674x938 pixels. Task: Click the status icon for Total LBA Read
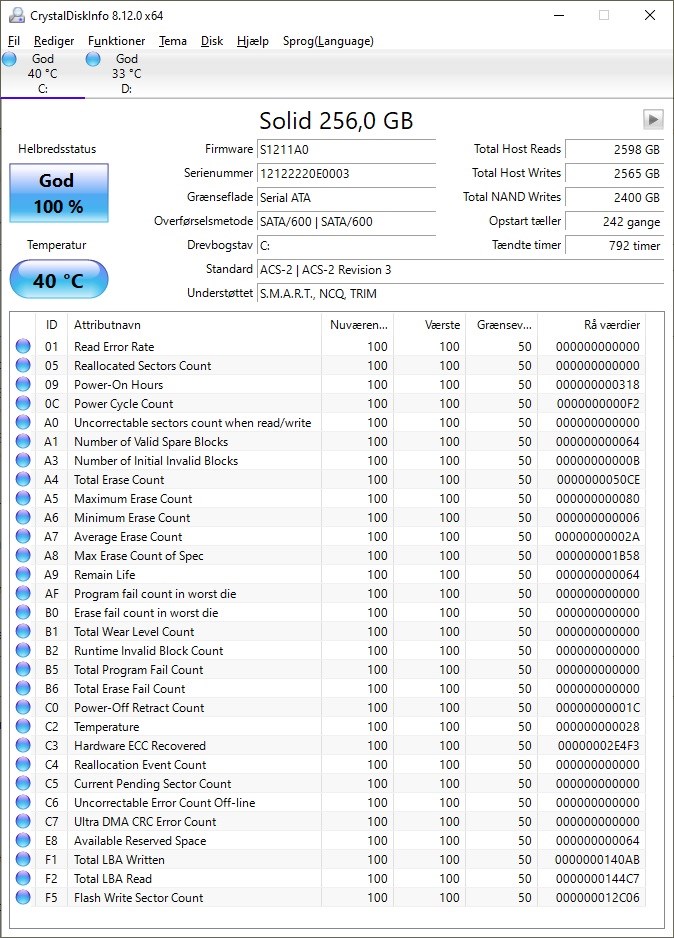23,878
